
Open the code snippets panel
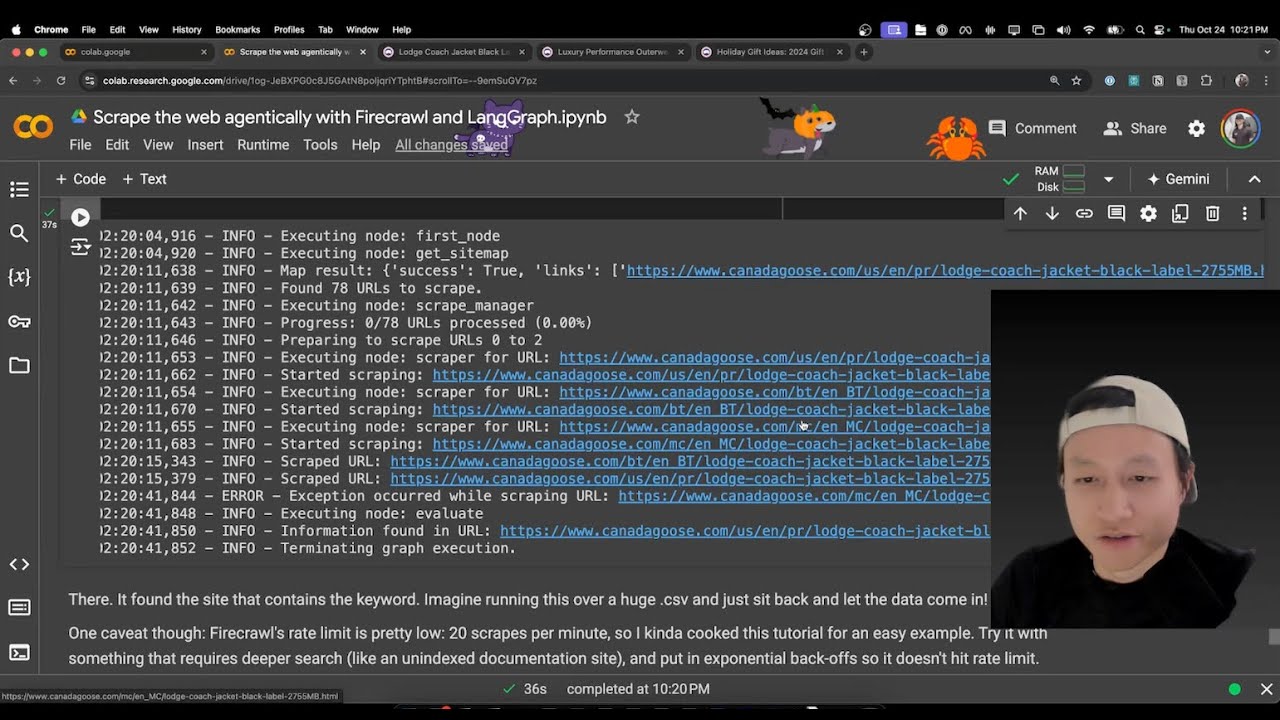tap(19, 564)
